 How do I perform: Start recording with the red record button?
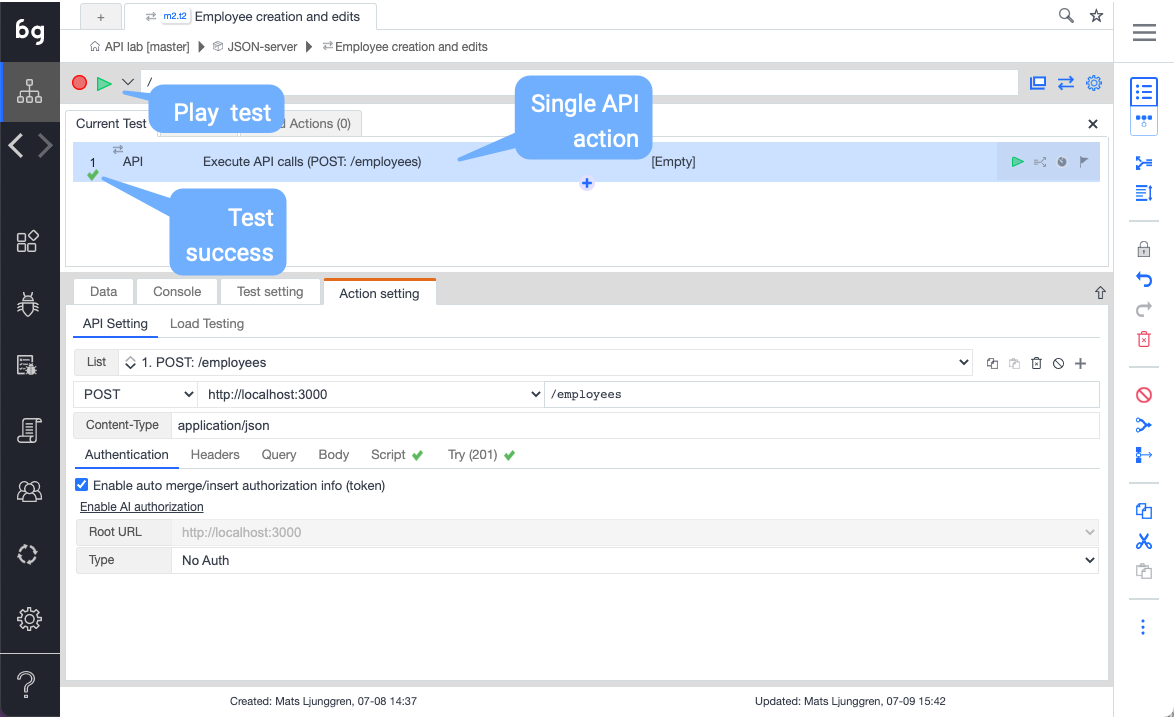(x=79, y=82)
